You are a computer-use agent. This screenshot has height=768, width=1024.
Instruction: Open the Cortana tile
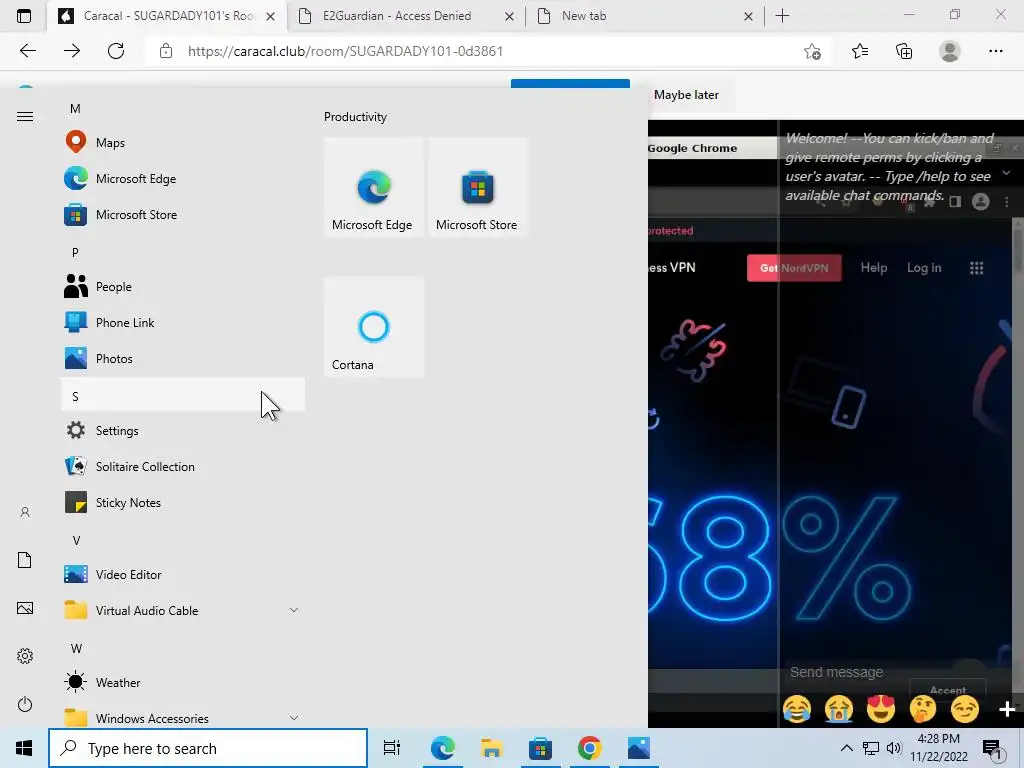click(x=374, y=327)
